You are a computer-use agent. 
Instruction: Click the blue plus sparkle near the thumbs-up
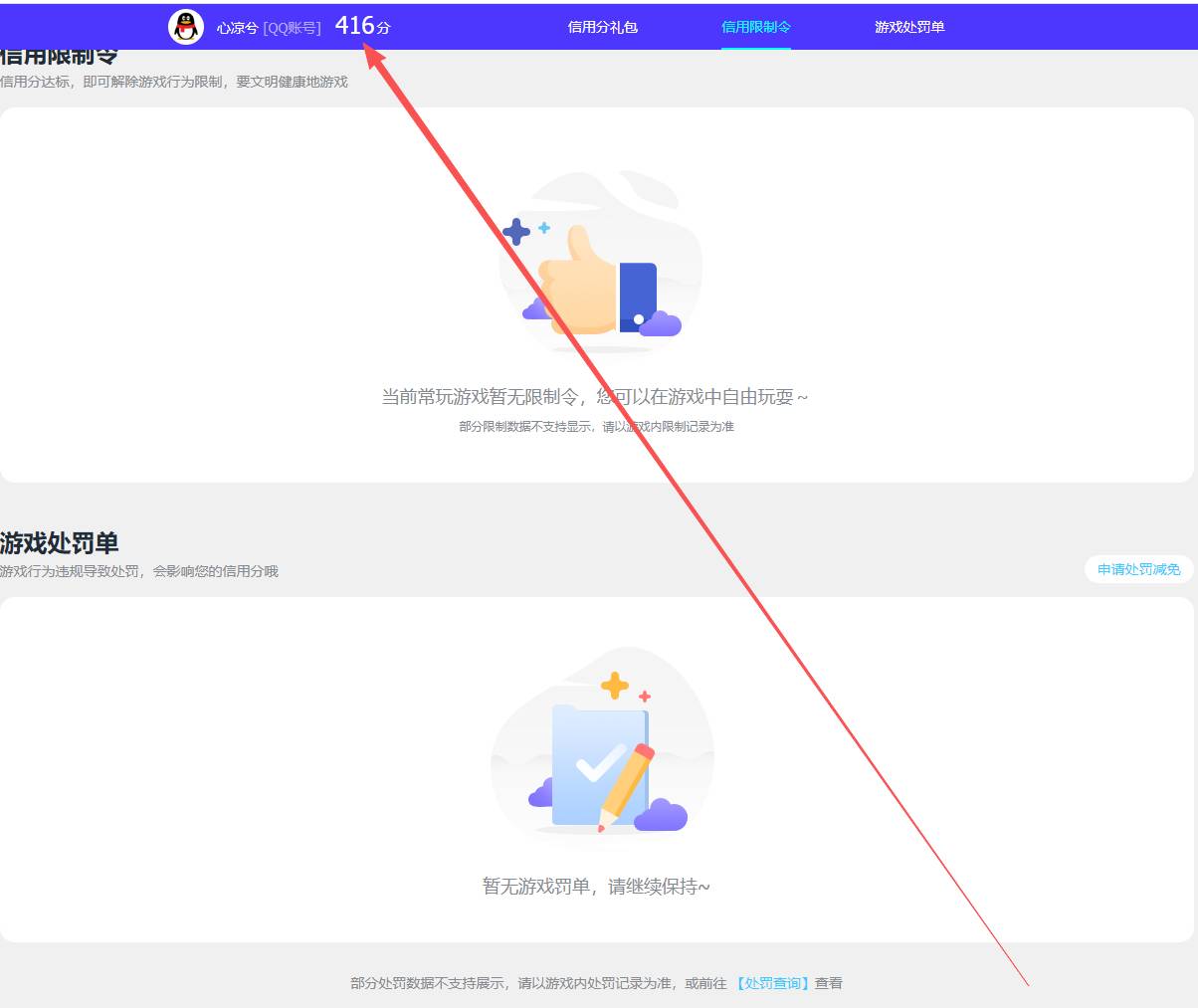click(516, 231)
